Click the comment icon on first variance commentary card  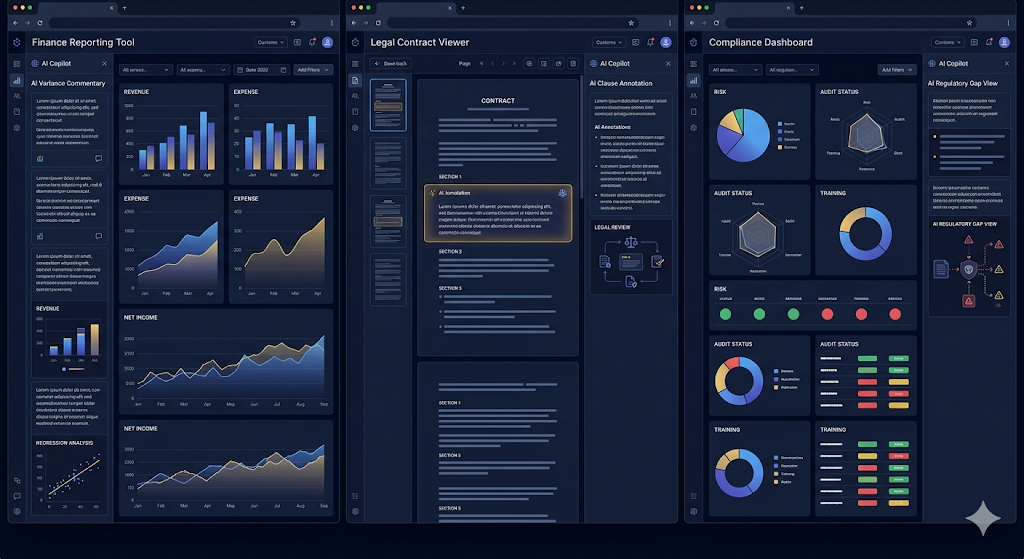coord(99,159)
